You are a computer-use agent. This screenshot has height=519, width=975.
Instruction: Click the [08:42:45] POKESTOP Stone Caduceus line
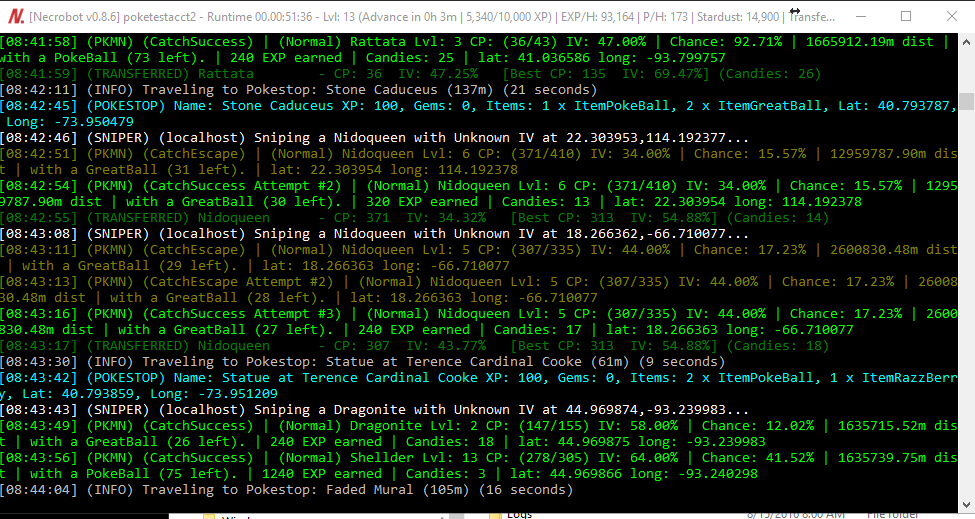pos(478,114)
